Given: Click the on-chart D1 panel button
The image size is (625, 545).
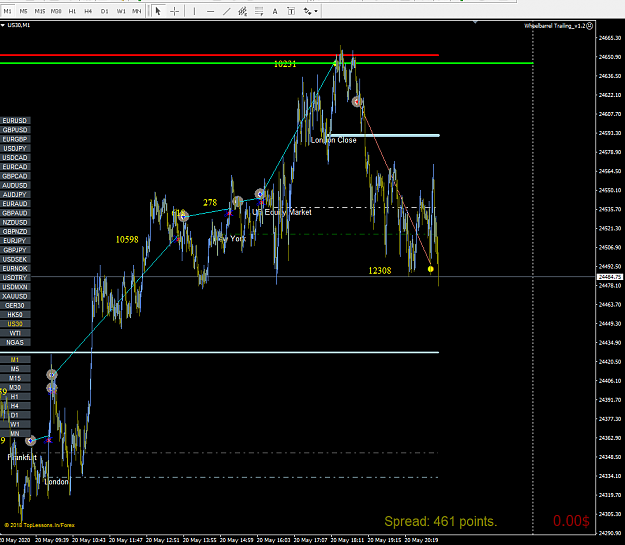Looking at the screenshot, I should pos(15,415).
